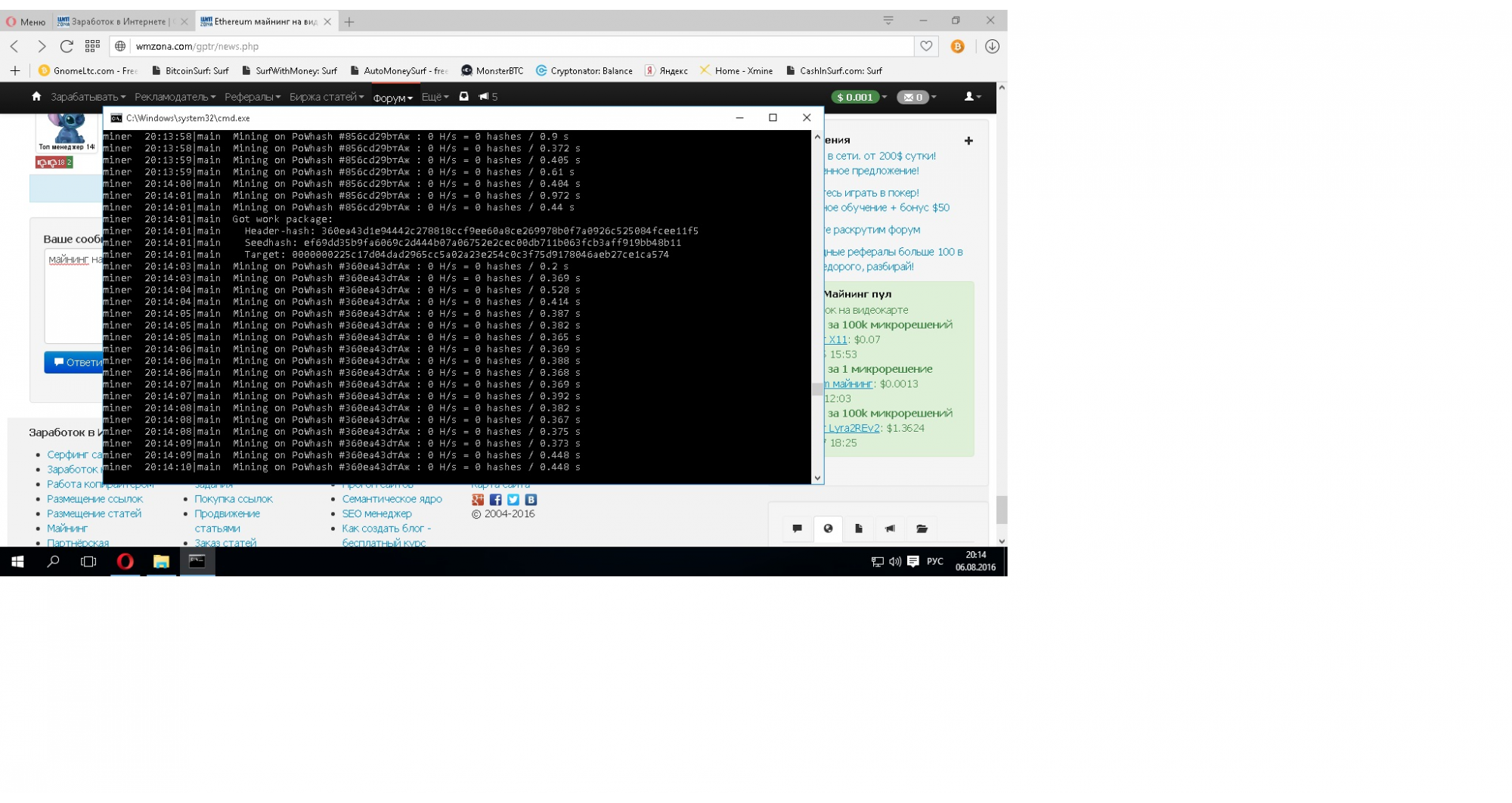The width and height of the screenshot is (1512, 803).
Task: Click the site home icon in navbar
Action: point(36,97)
